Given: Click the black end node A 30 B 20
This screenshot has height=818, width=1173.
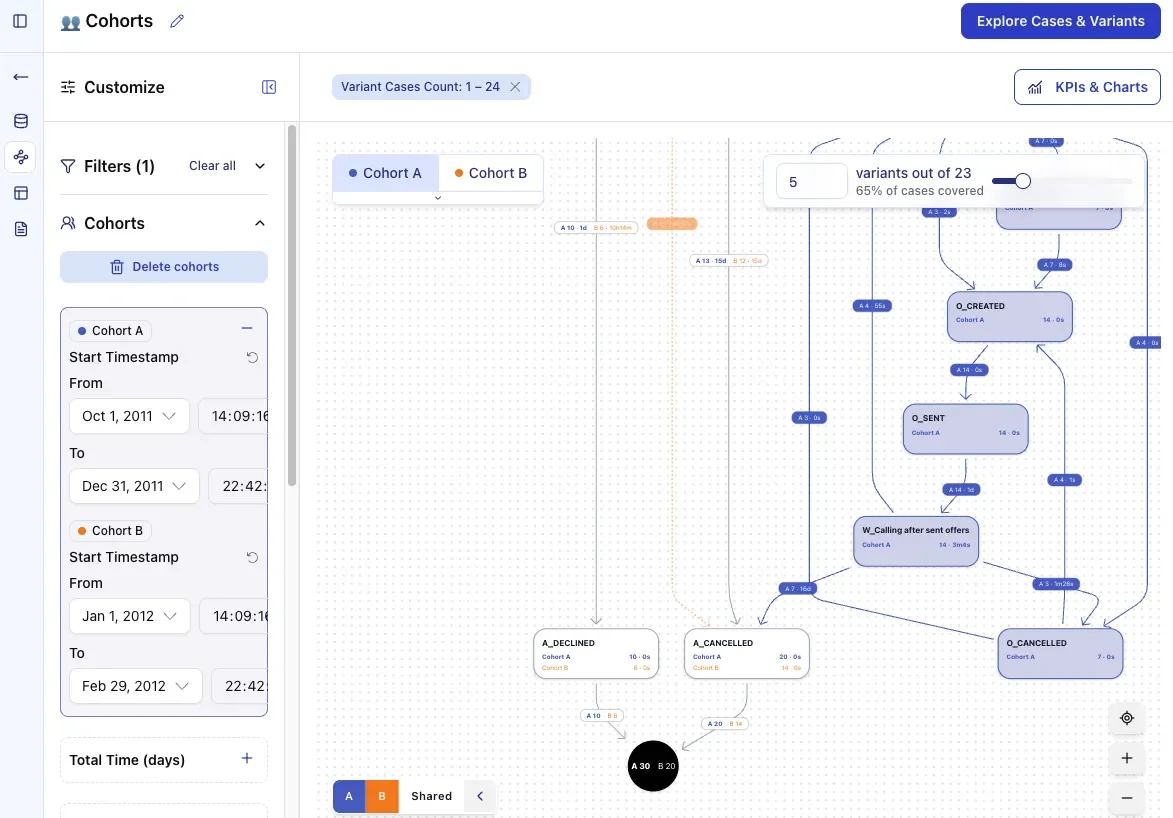Looking at the screenshot, I should click(x=653, y=766).
